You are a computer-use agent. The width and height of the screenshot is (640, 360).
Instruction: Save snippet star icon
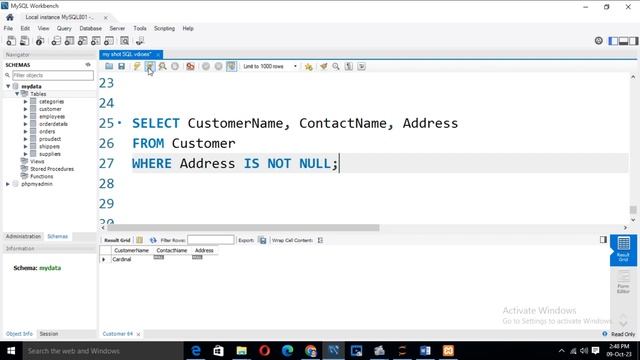coord(309,67)
